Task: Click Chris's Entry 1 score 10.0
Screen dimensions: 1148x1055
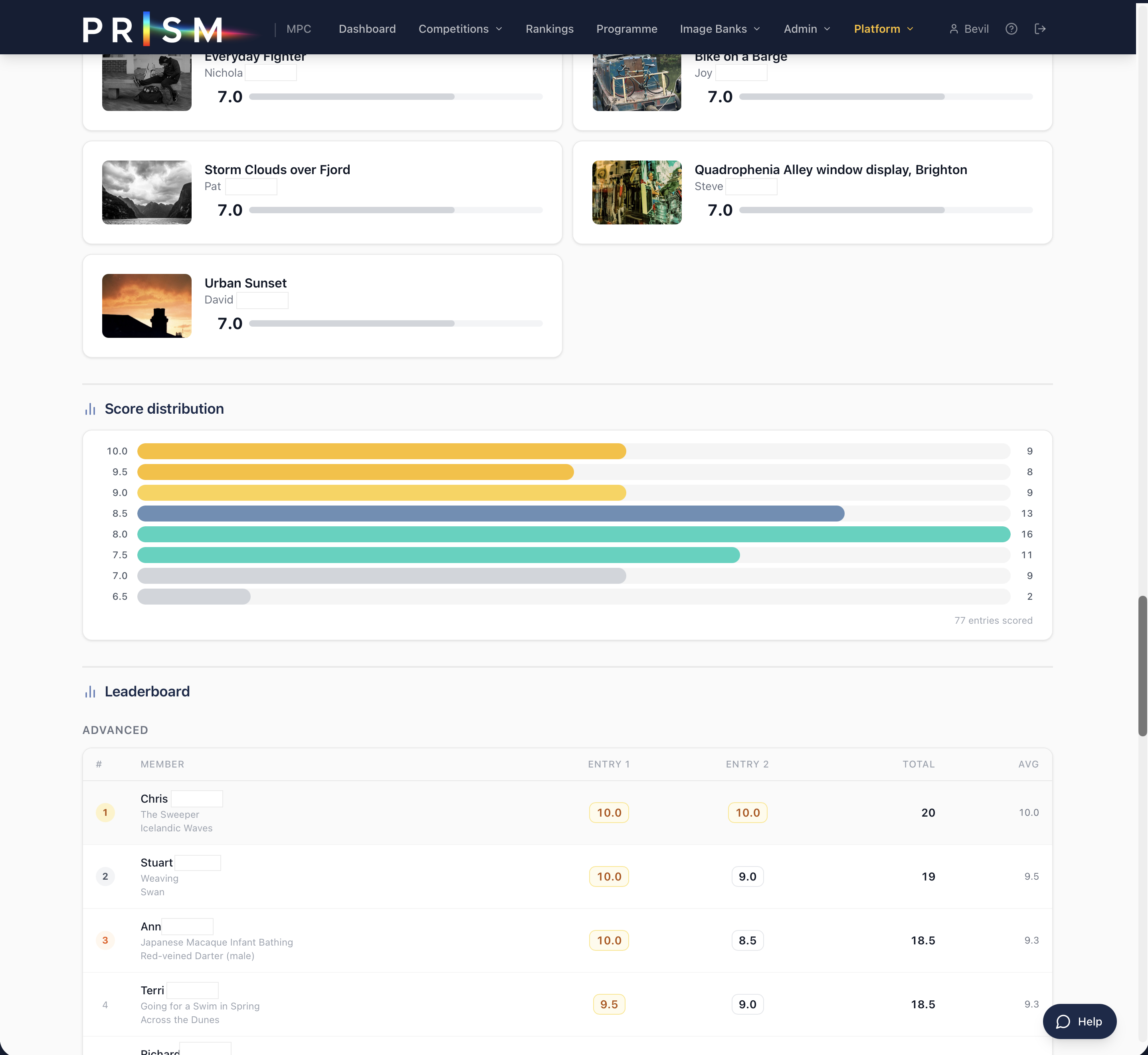Action: pos(609,812)
